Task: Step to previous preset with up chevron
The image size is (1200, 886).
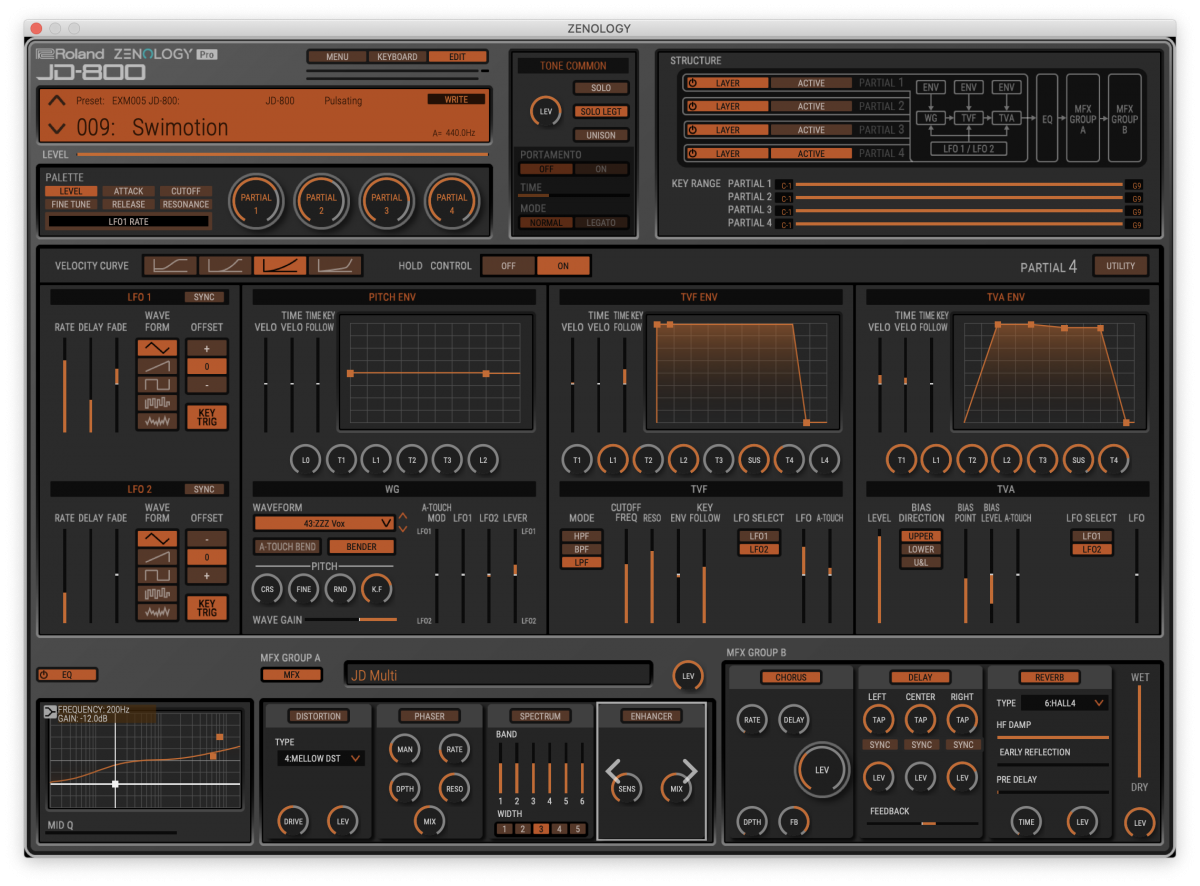Action: coord(57,100)
